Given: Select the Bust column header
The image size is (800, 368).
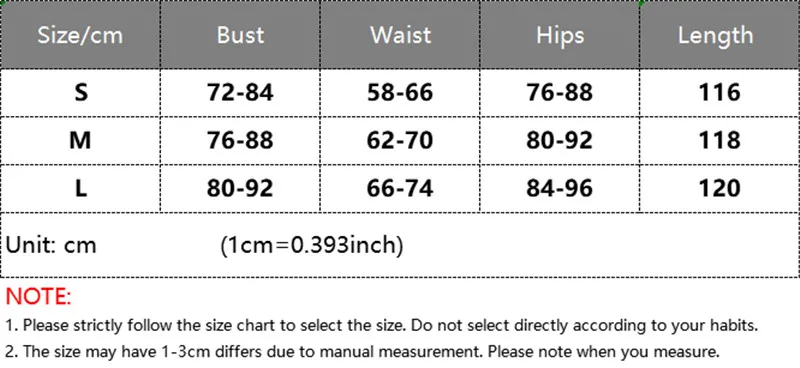Looking at the screenshot, I should (x=240, y=35).
